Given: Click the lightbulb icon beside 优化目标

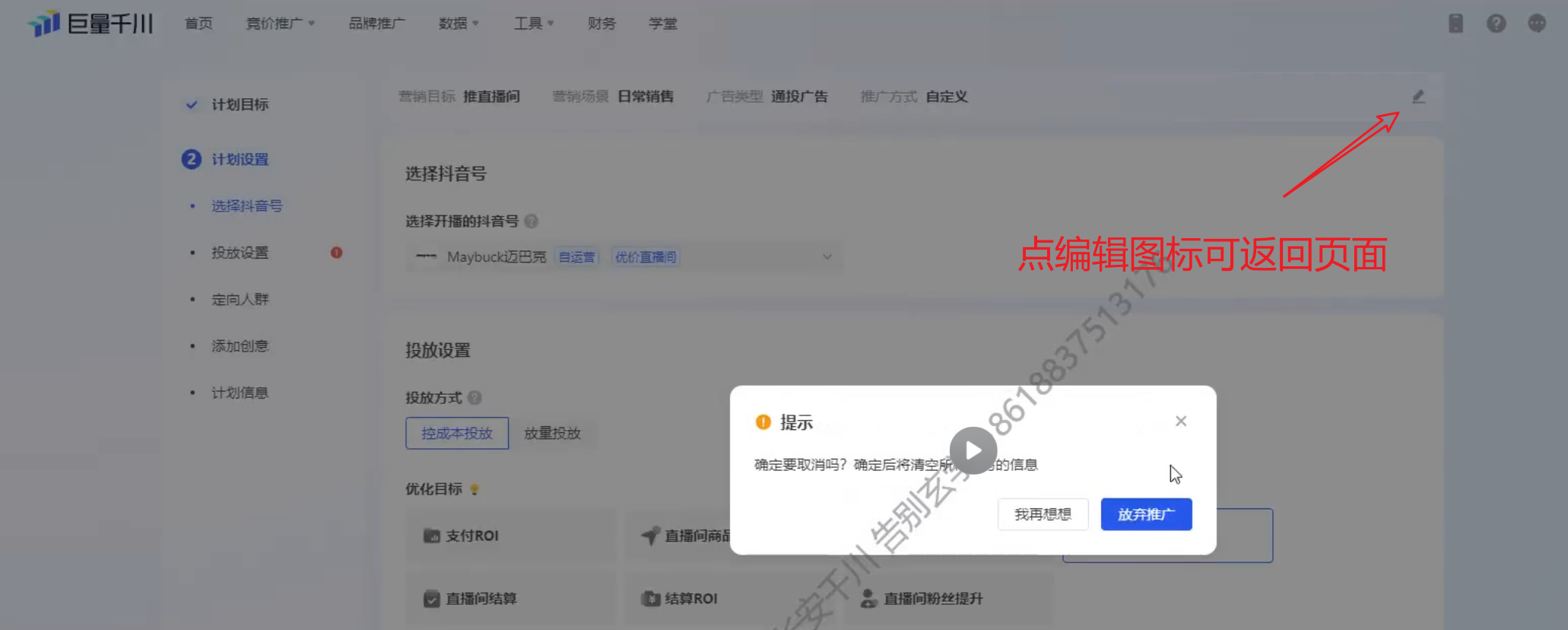Looking at the screenshot, I should click(x=475, y=489).
